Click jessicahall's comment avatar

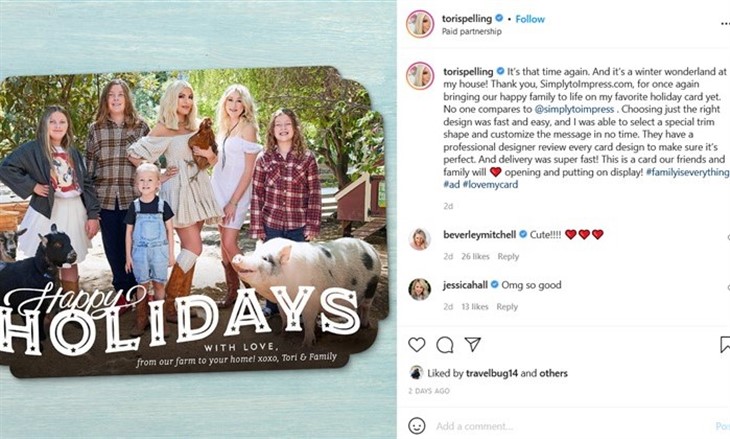click(x=419, y=289)
